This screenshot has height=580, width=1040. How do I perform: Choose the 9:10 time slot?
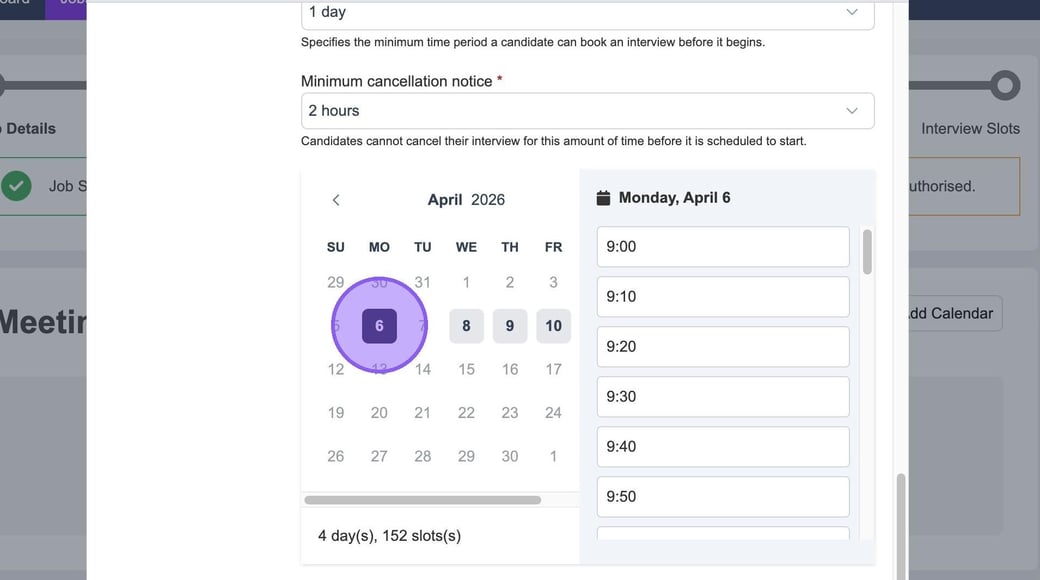722,297
